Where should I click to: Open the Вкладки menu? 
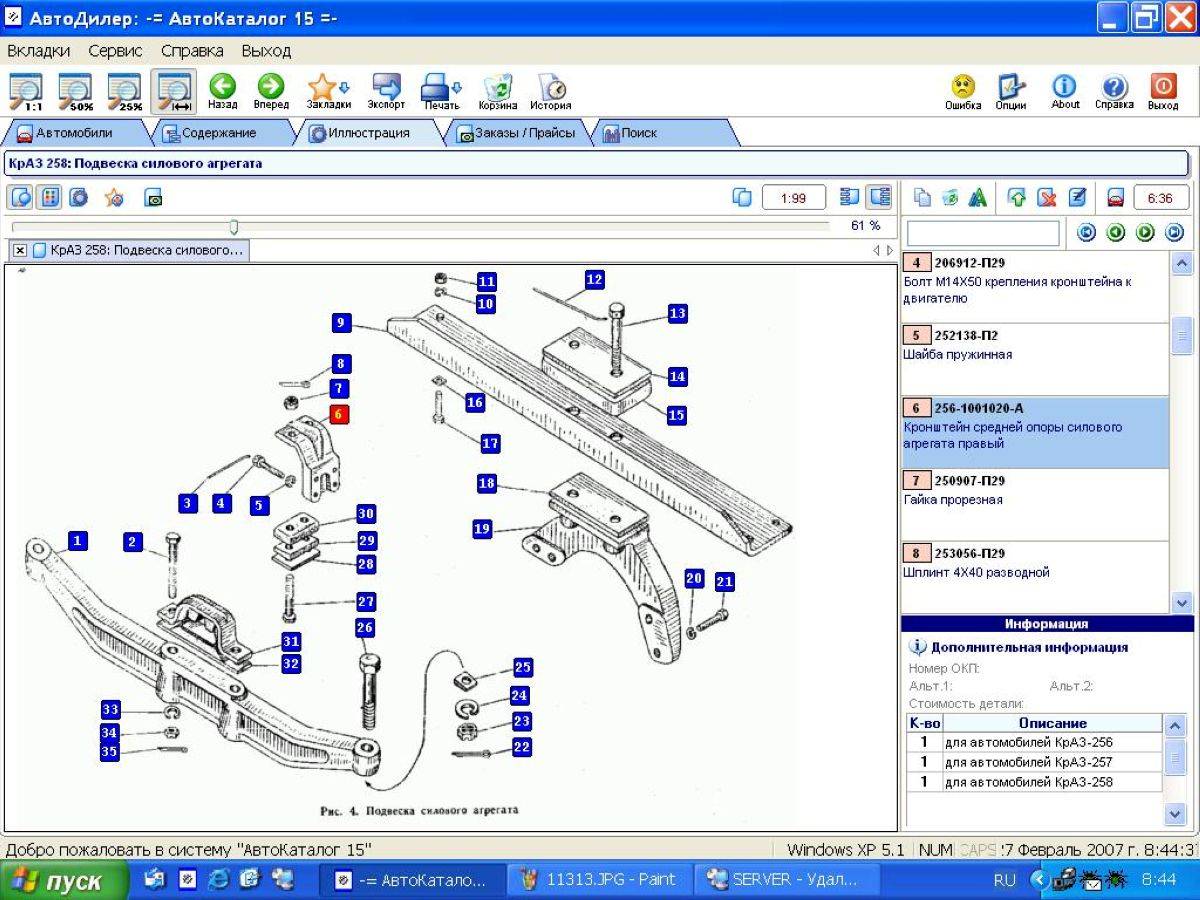(x=38, y=50)
